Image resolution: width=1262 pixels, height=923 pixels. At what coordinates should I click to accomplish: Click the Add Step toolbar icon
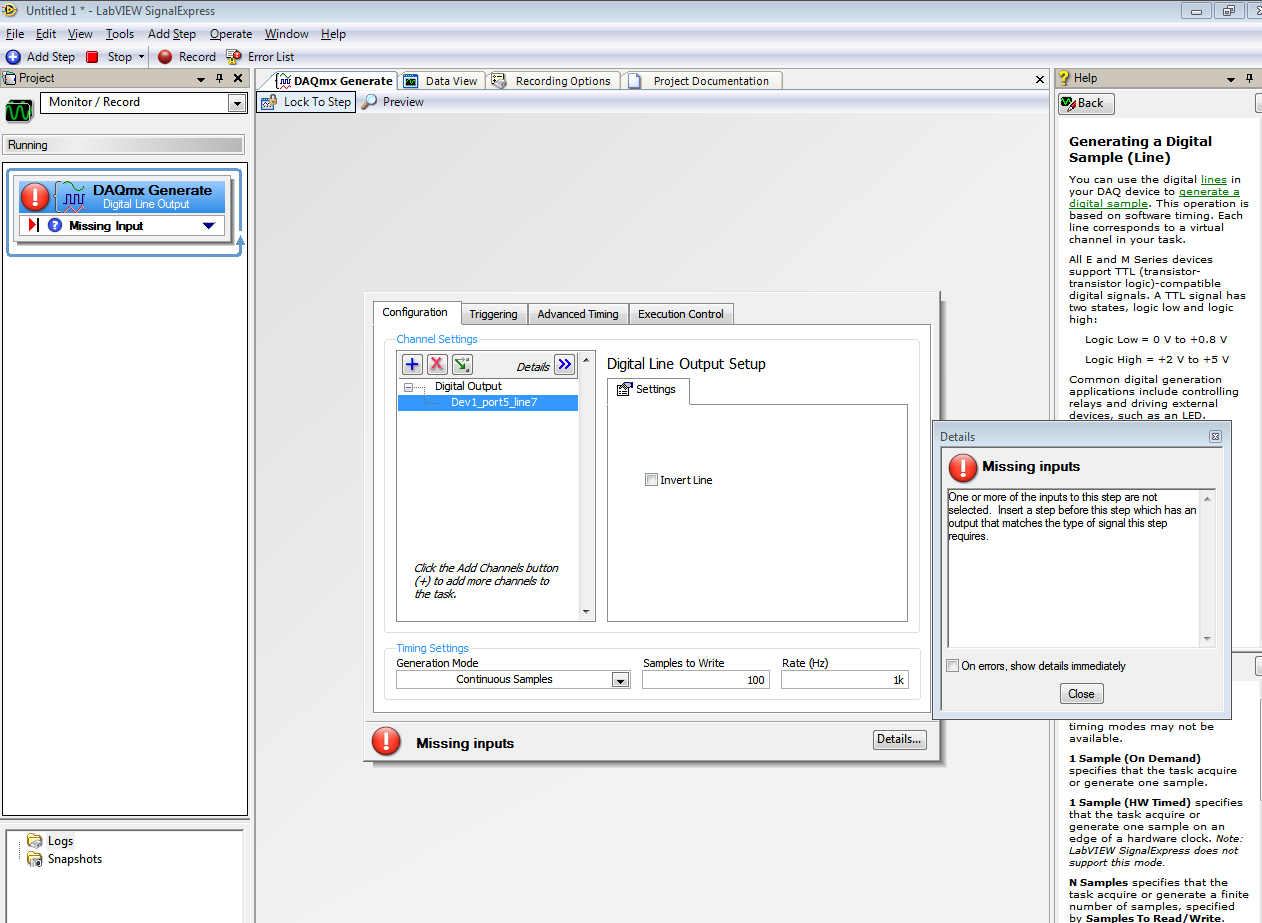(x=13, y=57)
